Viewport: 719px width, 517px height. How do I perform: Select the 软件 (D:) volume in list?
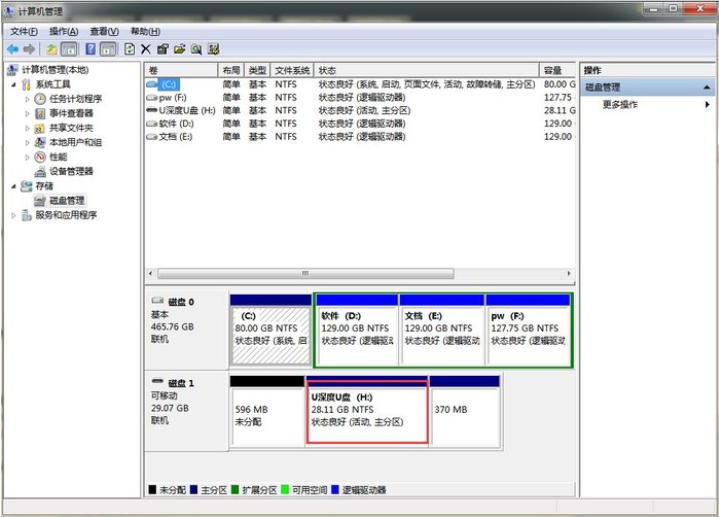point(176,123)
